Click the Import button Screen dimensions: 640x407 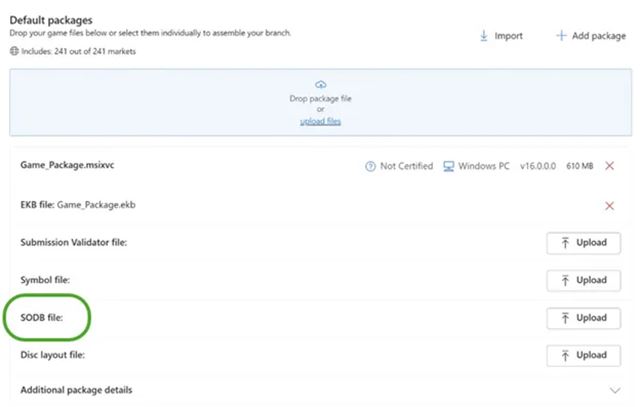coord(501,36)
